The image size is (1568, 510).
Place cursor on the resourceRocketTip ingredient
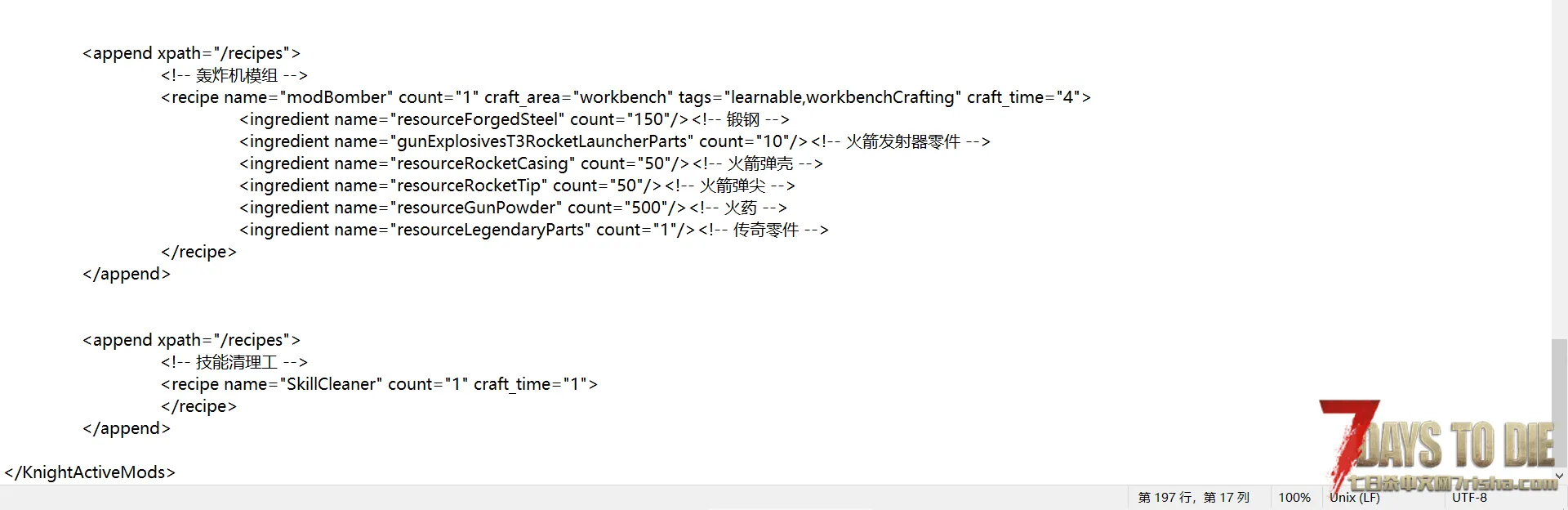(517, 186)
